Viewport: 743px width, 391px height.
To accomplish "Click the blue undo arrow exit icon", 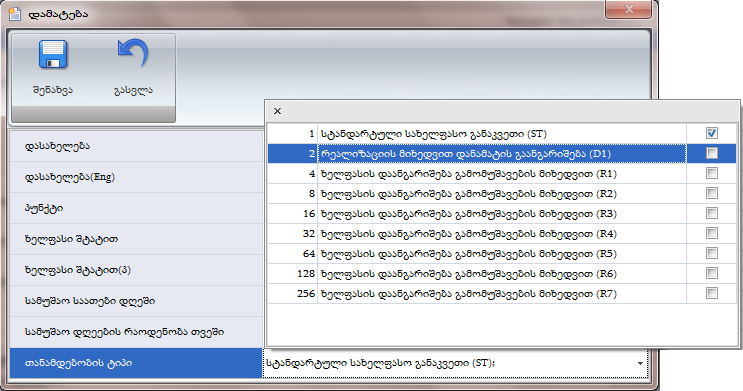I will pyautogui.click(x=133, y=54).
